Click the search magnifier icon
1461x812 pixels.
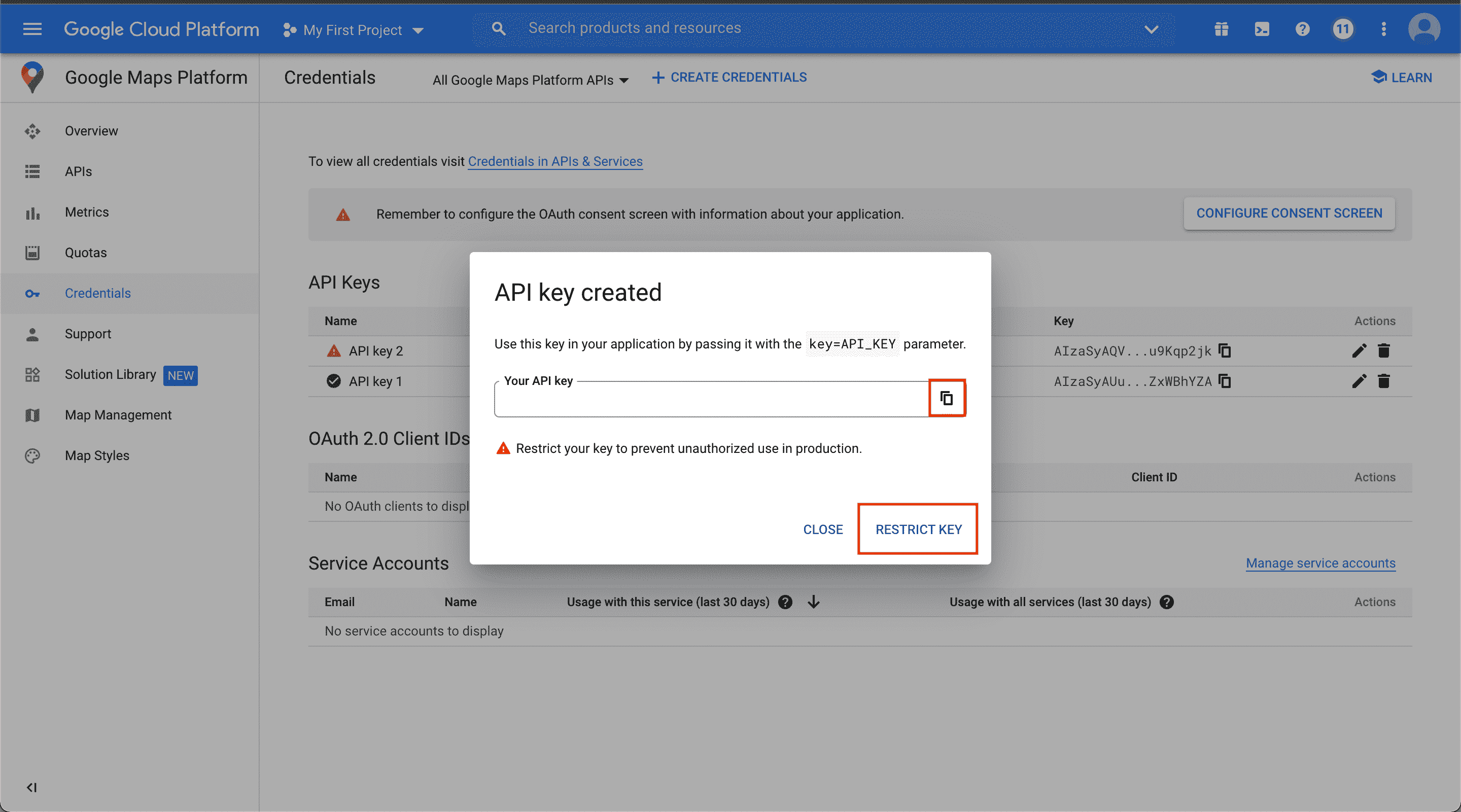(x=499, y=28)
